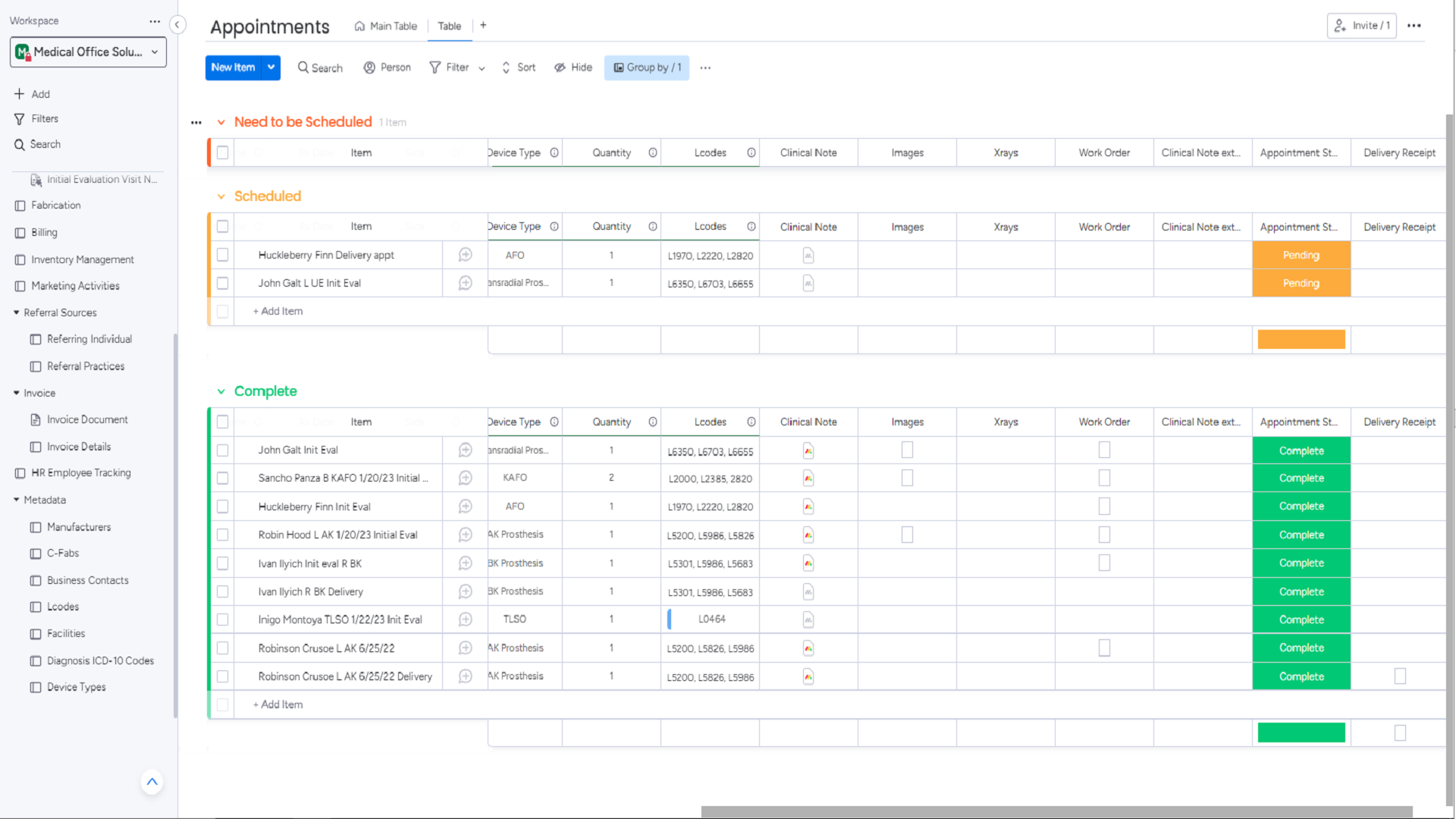This screenshot has height=819, width=1456.
Task: Collapse the Complete group
Action: click(x=221, y=391)
